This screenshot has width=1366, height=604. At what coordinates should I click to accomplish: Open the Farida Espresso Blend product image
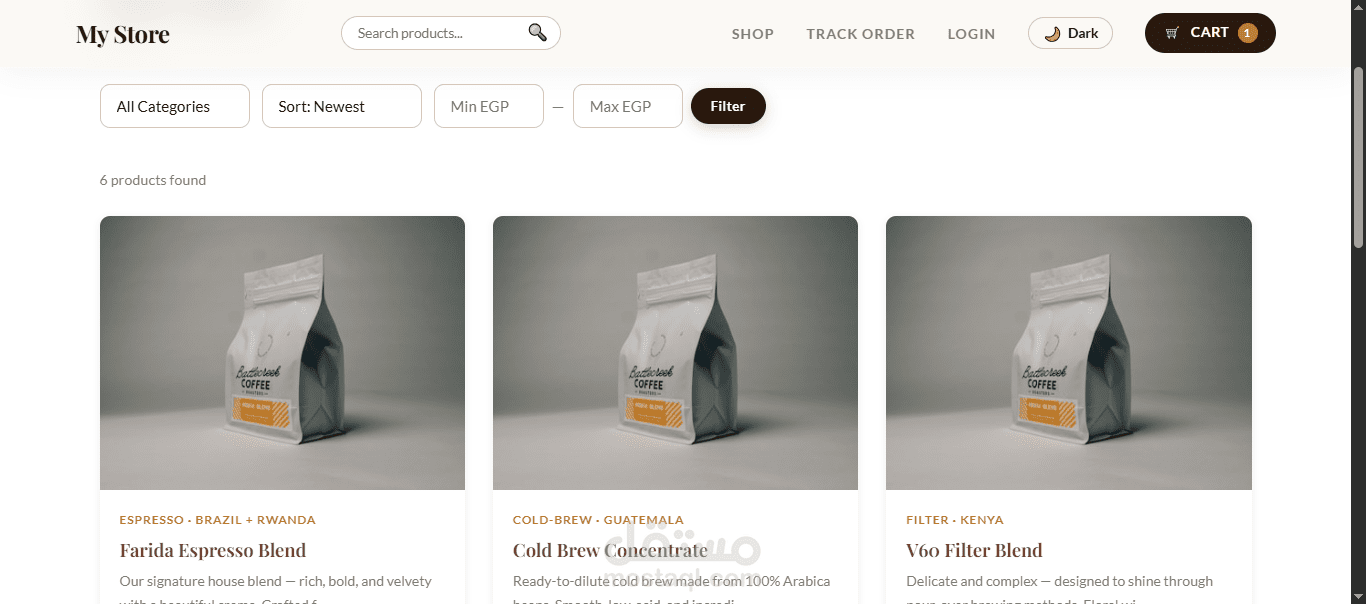click(282, 353)
